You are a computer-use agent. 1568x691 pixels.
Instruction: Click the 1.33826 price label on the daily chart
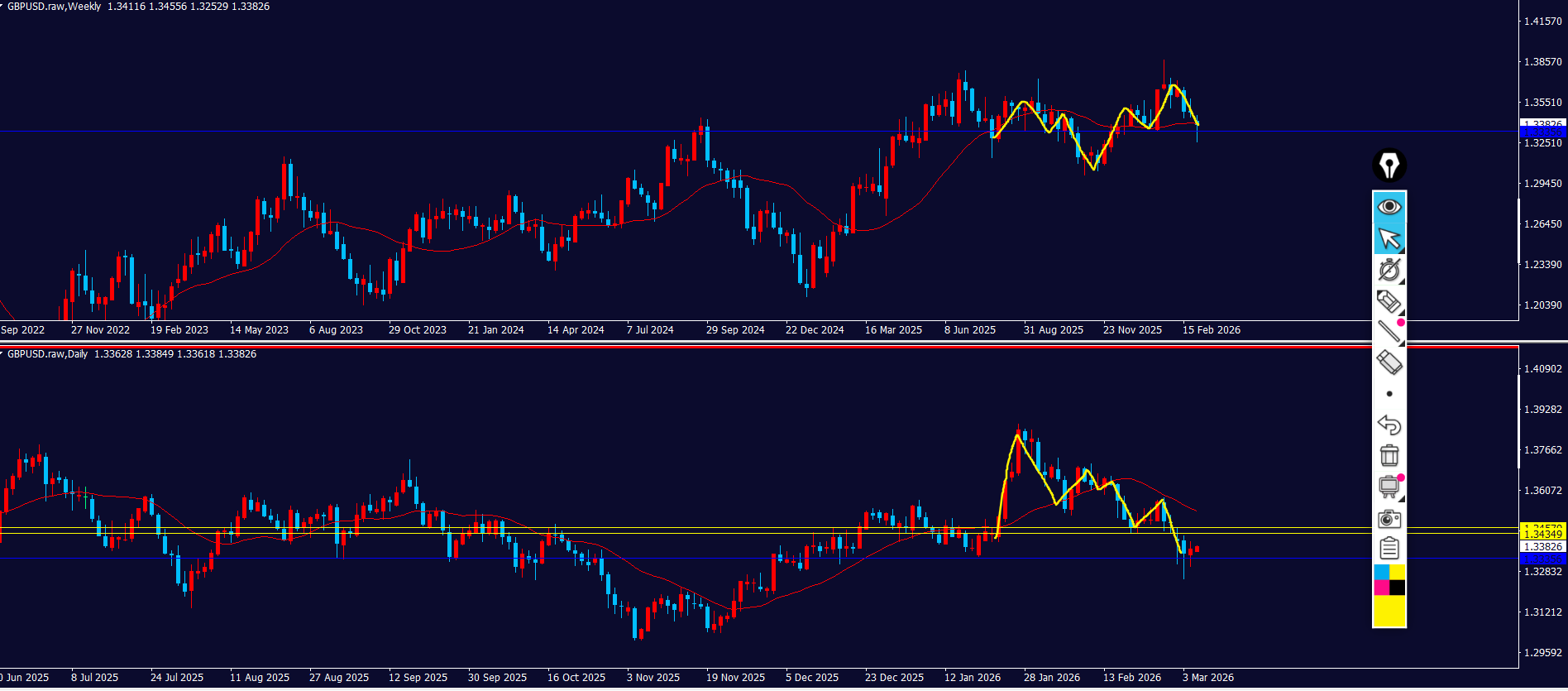click(x=1542, y=547)
